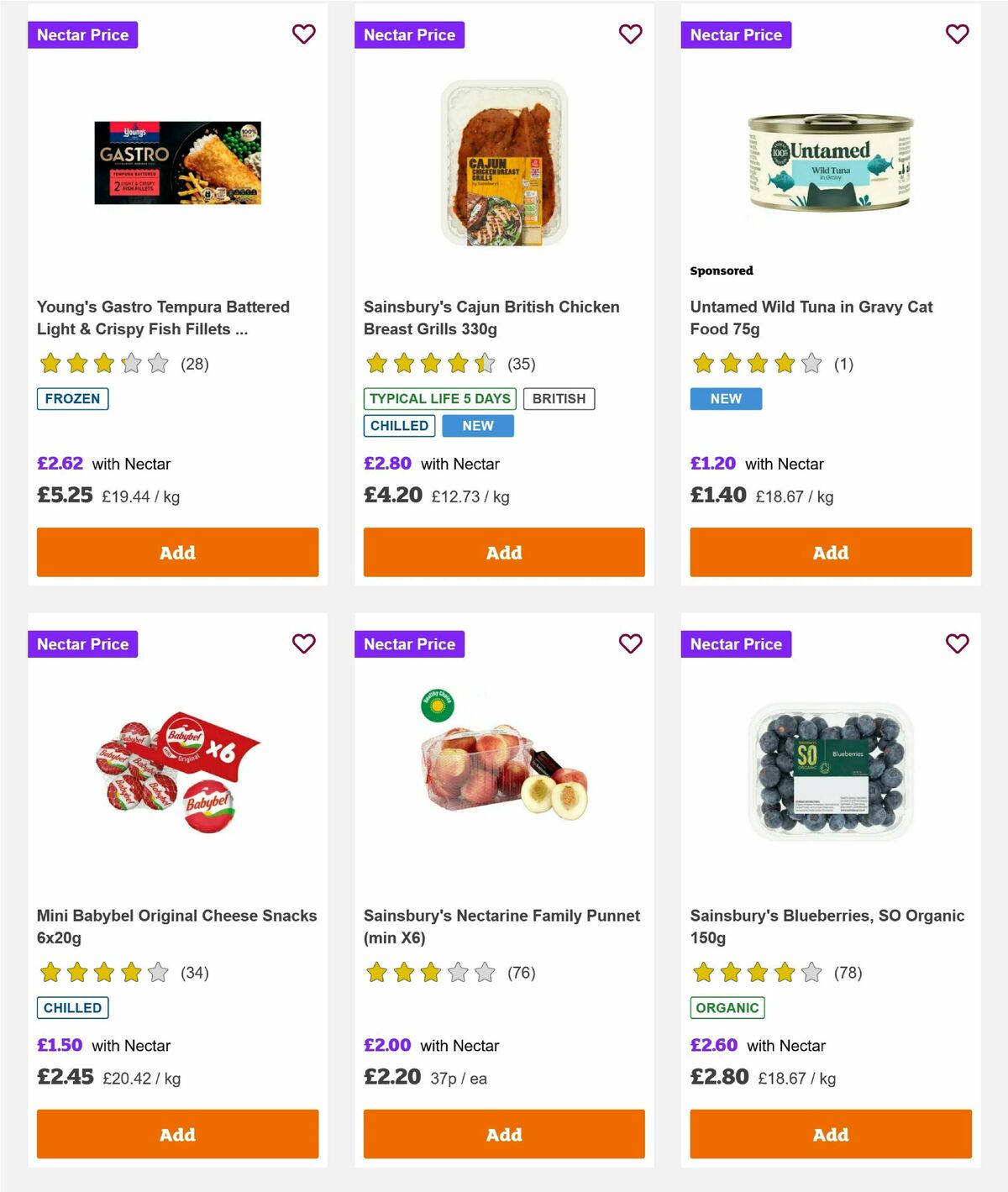Viewport: 1008px width, 1192px height.
Task: Favourite the Young's Gastro fish fillets product
Action: 303,34
